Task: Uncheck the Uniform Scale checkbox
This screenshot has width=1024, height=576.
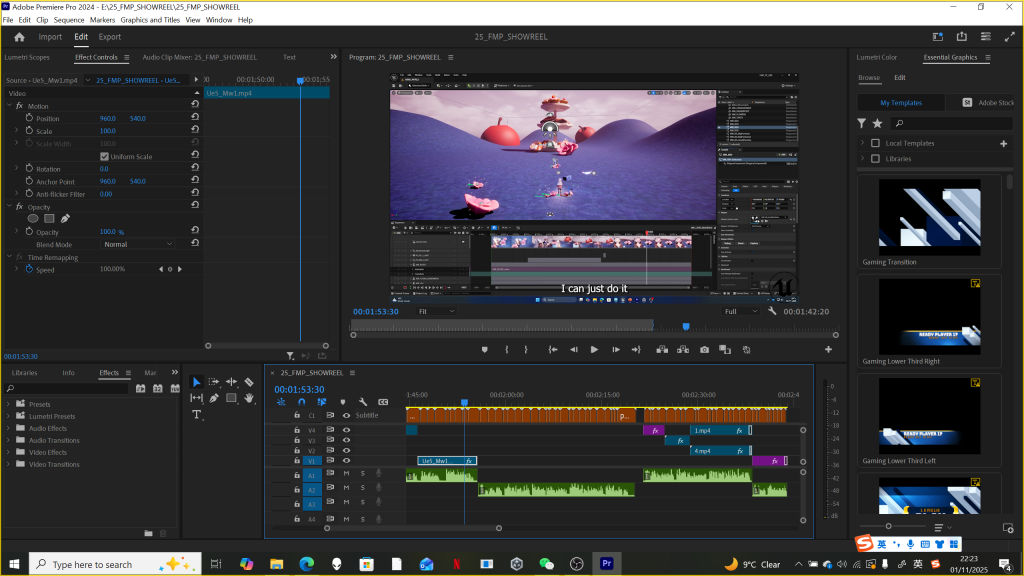Action: [x=104, y=157]
